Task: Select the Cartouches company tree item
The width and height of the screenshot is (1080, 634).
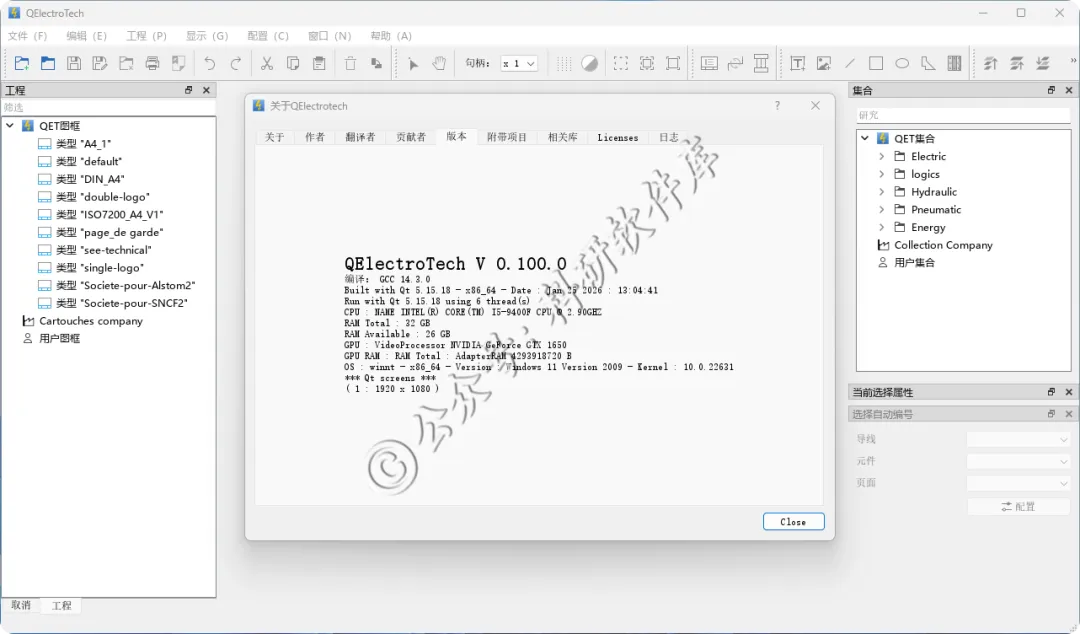Action: pyautogui.click(x=83, y=320)
